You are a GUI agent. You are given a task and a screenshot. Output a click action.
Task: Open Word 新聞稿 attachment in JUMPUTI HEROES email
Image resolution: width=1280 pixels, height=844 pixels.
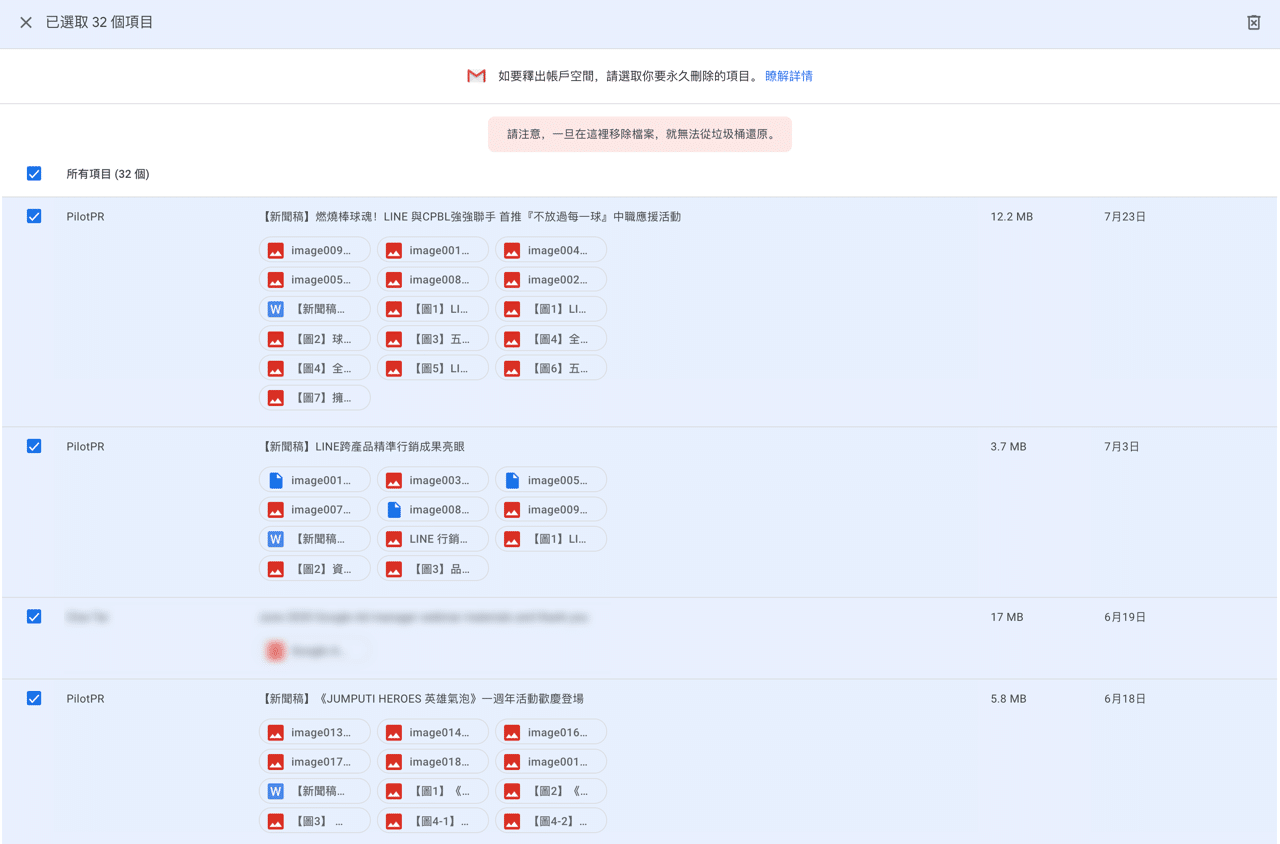(315, 791)
